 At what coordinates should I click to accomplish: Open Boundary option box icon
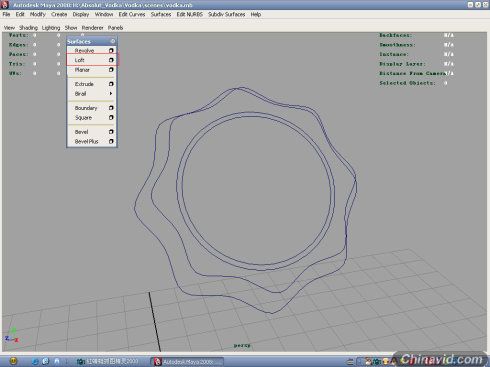pyautogui.click(x=111, y=108)
